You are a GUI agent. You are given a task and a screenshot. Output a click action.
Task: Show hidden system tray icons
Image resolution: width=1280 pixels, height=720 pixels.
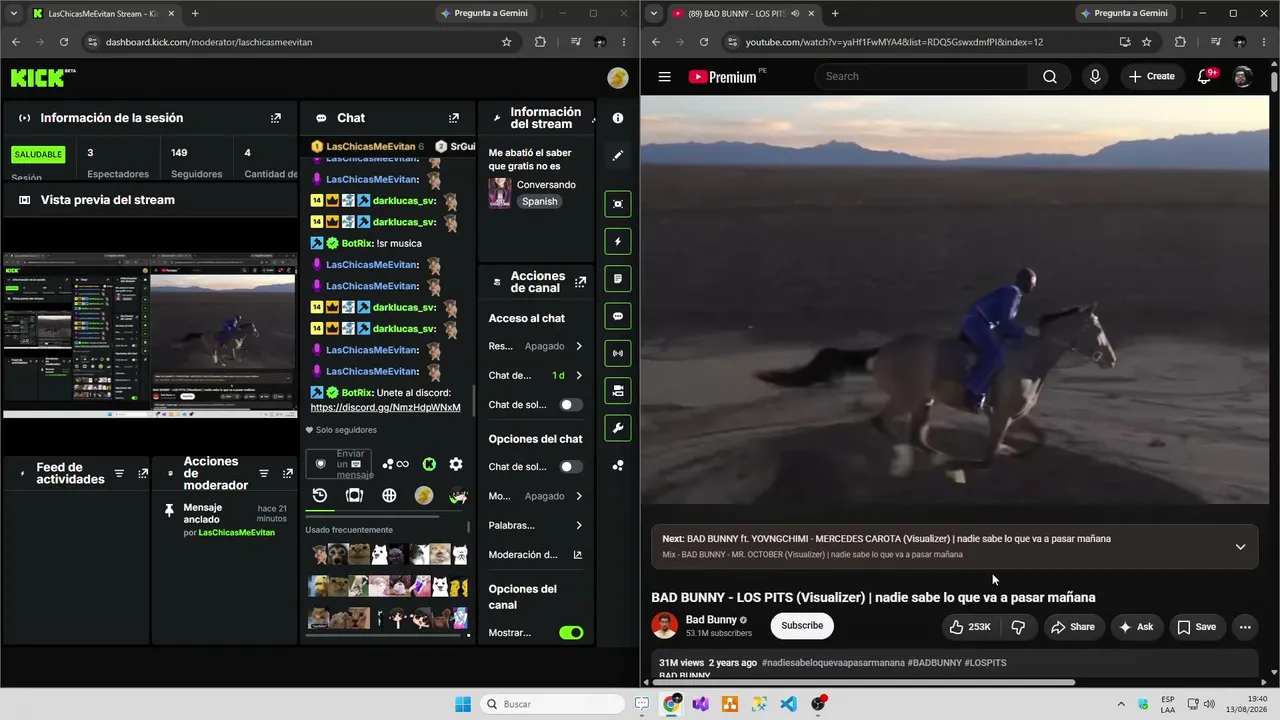pyautogui.click(x=1120, y=704)
